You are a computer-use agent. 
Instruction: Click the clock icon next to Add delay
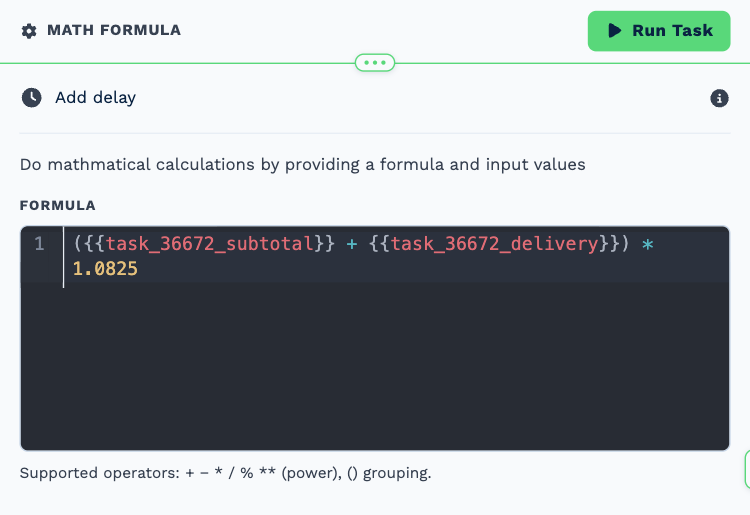(32, 98)
